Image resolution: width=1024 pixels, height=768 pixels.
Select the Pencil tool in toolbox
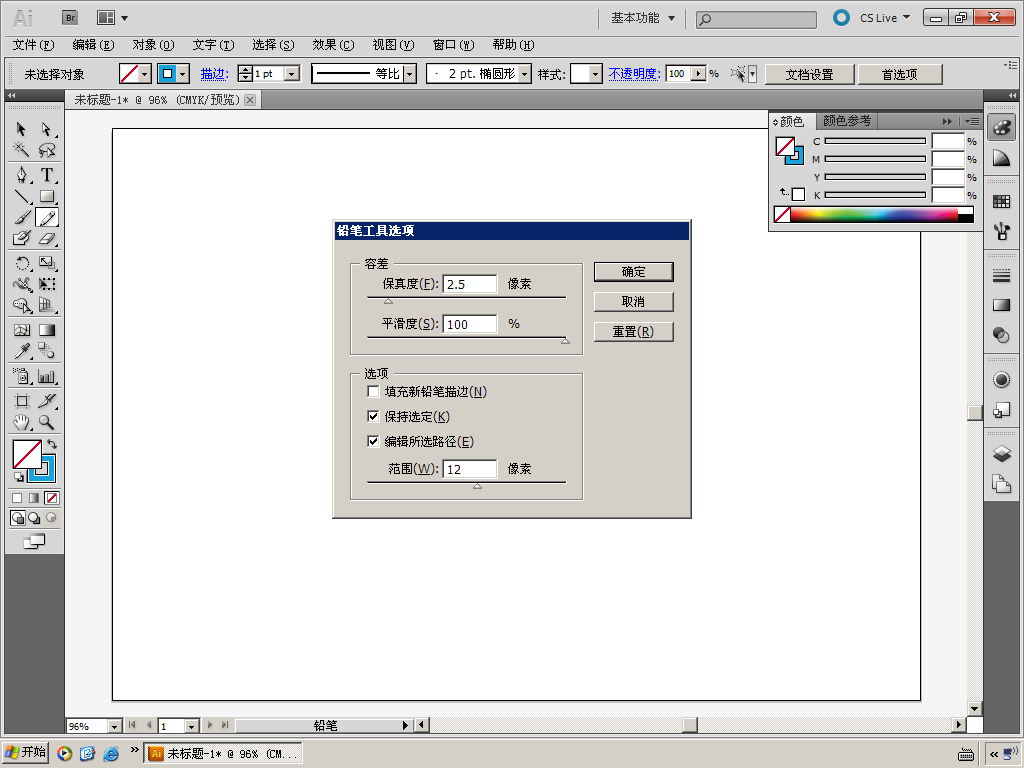(47, 217)
